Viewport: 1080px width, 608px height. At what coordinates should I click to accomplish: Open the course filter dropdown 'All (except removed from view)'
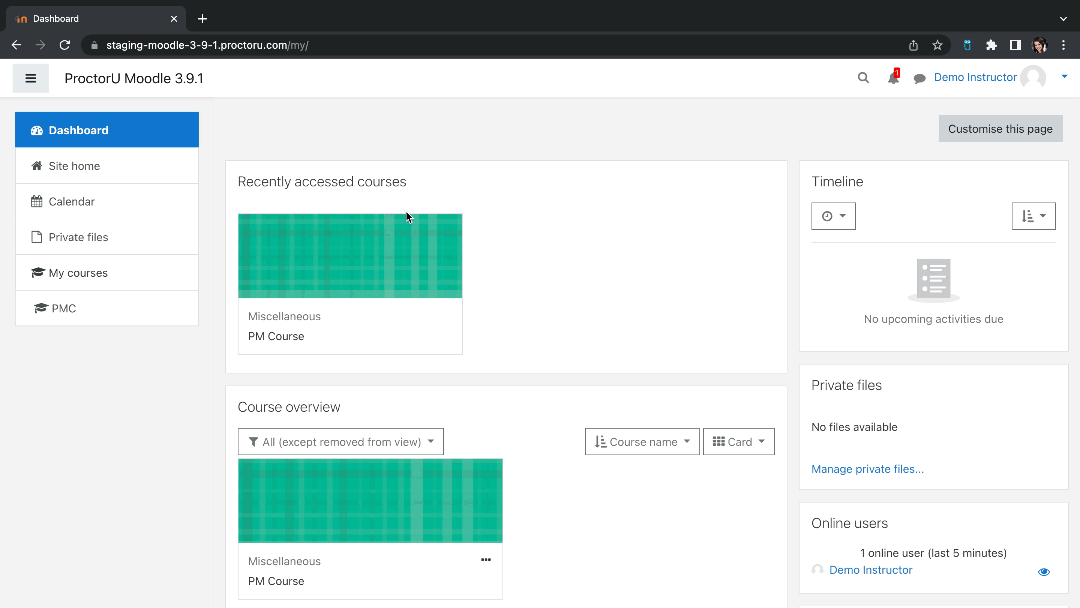point(341,442)
